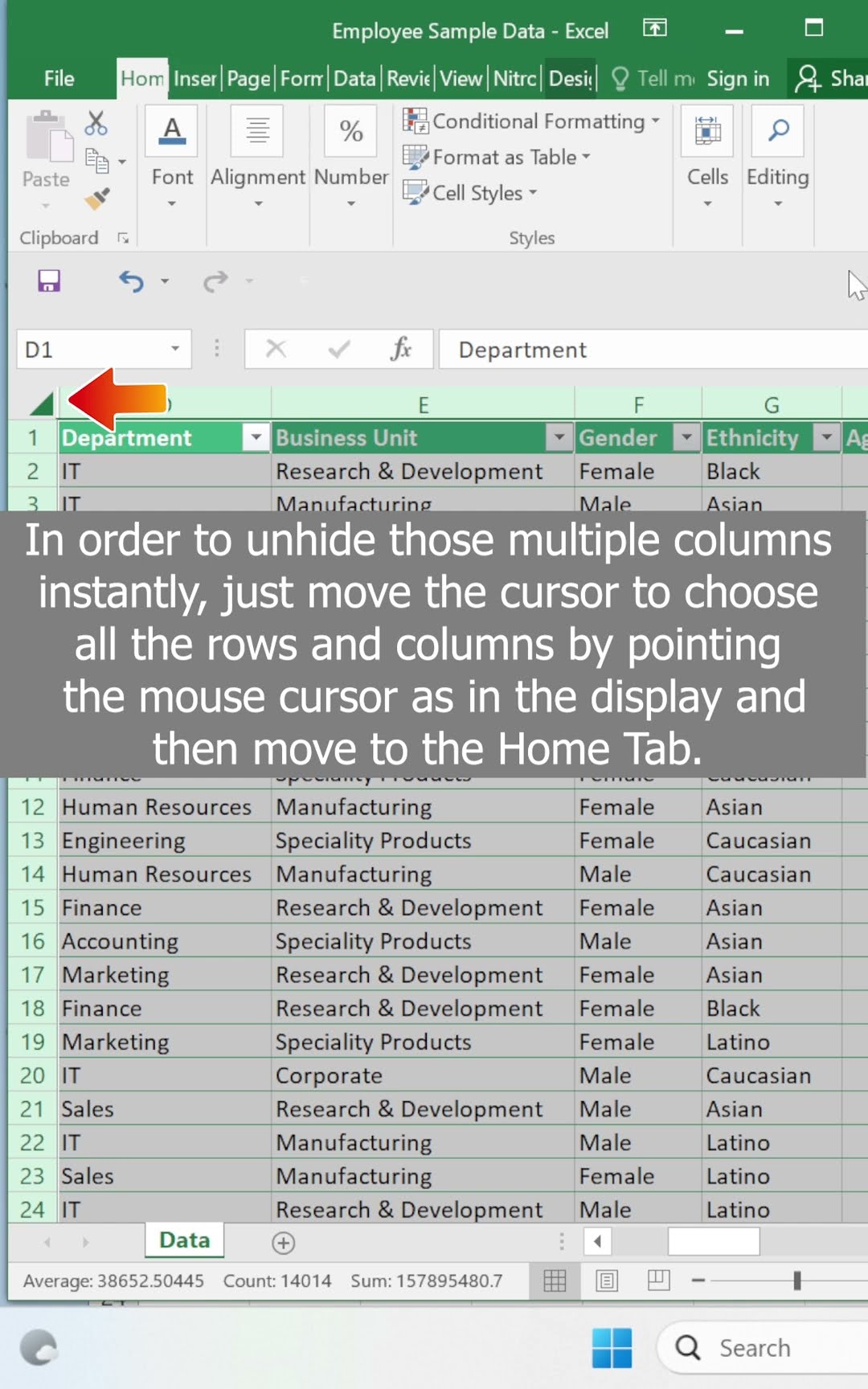Switch to Page Layout view icon
This screenshot has width=868, height=1389.
(607, 1280)
